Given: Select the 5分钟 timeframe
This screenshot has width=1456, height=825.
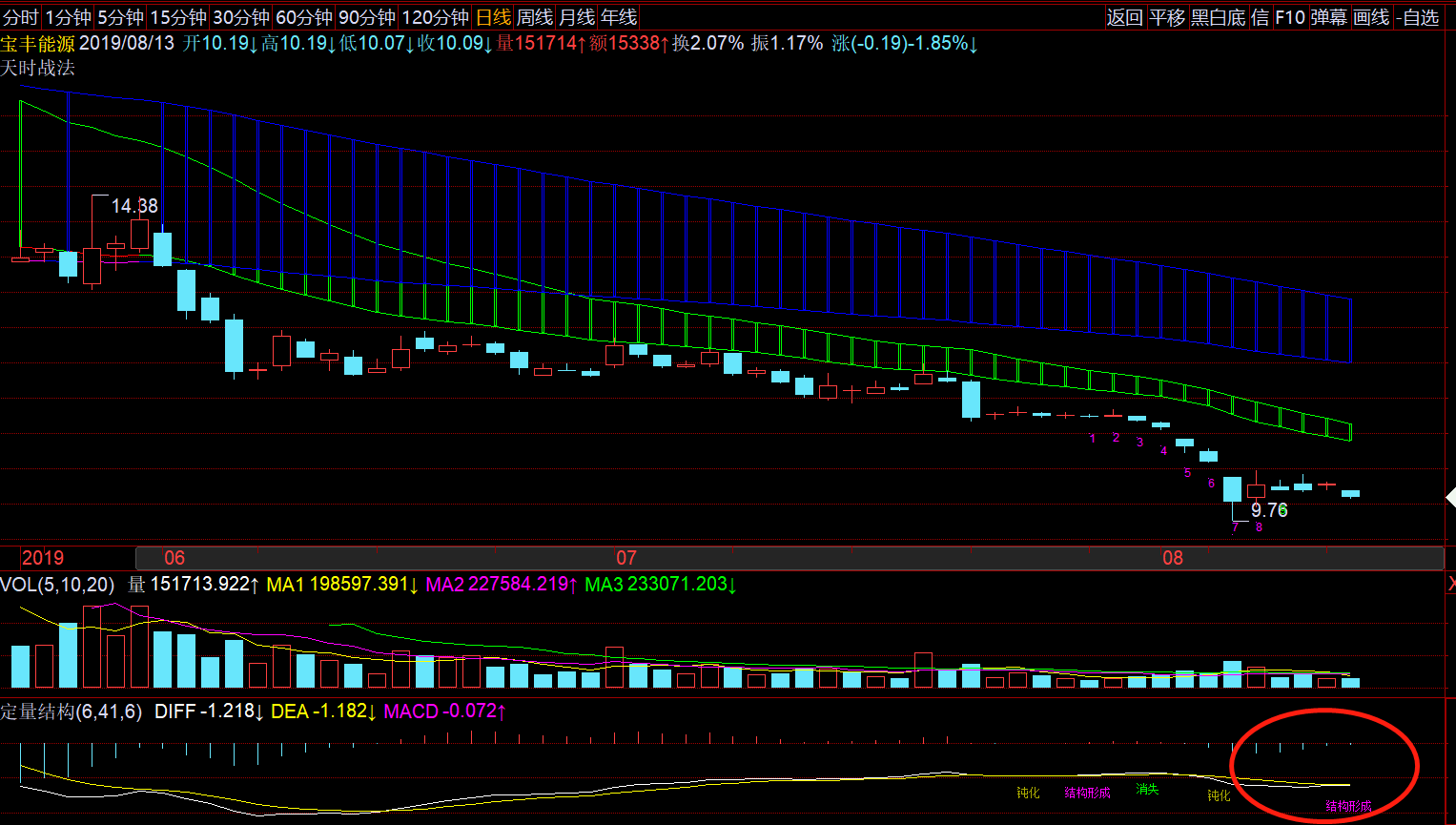Looking at the screenshot, I should (x=120, y=17).
